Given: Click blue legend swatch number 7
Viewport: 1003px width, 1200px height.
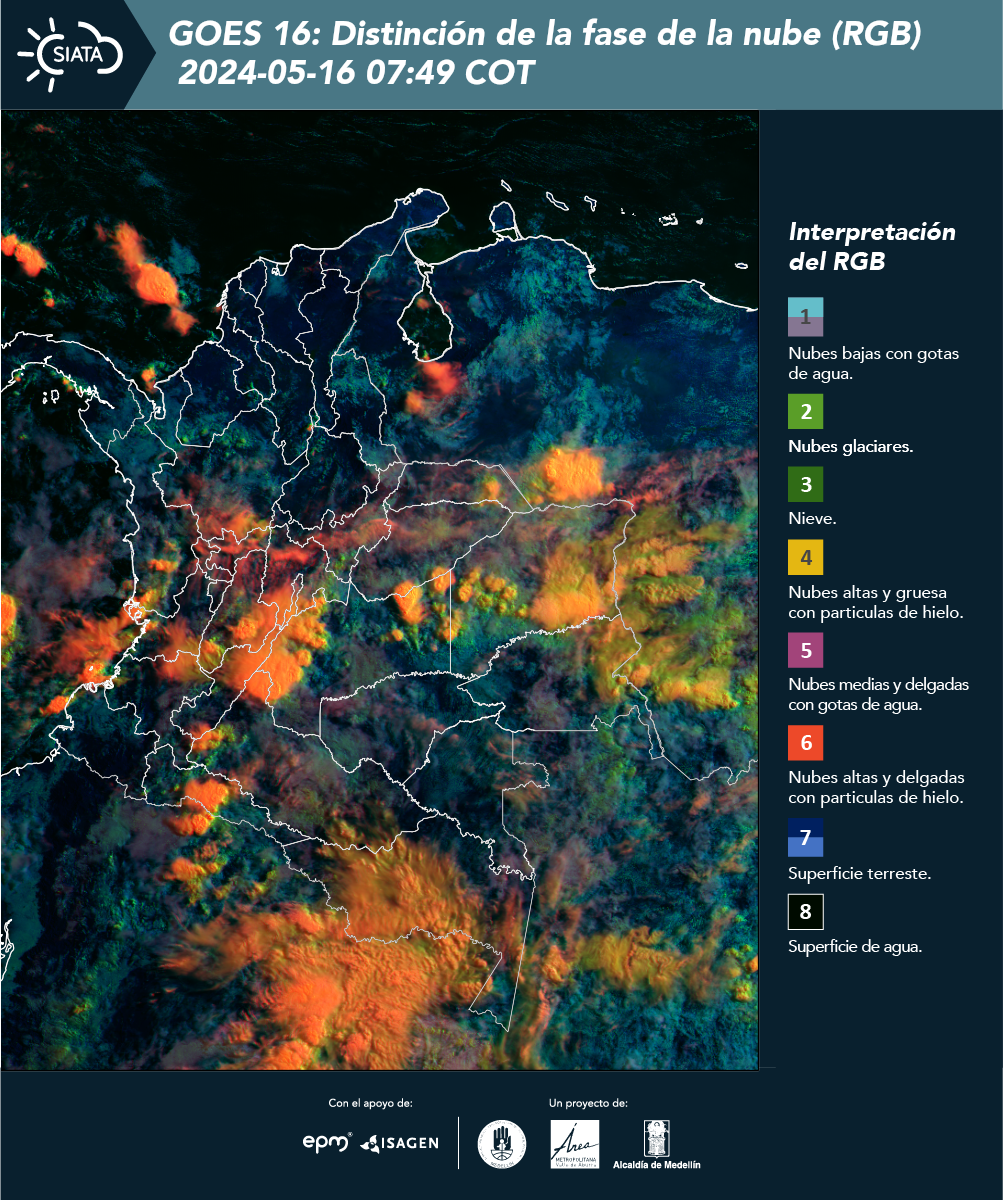Looking at the screenshot, I should (806, 838).
